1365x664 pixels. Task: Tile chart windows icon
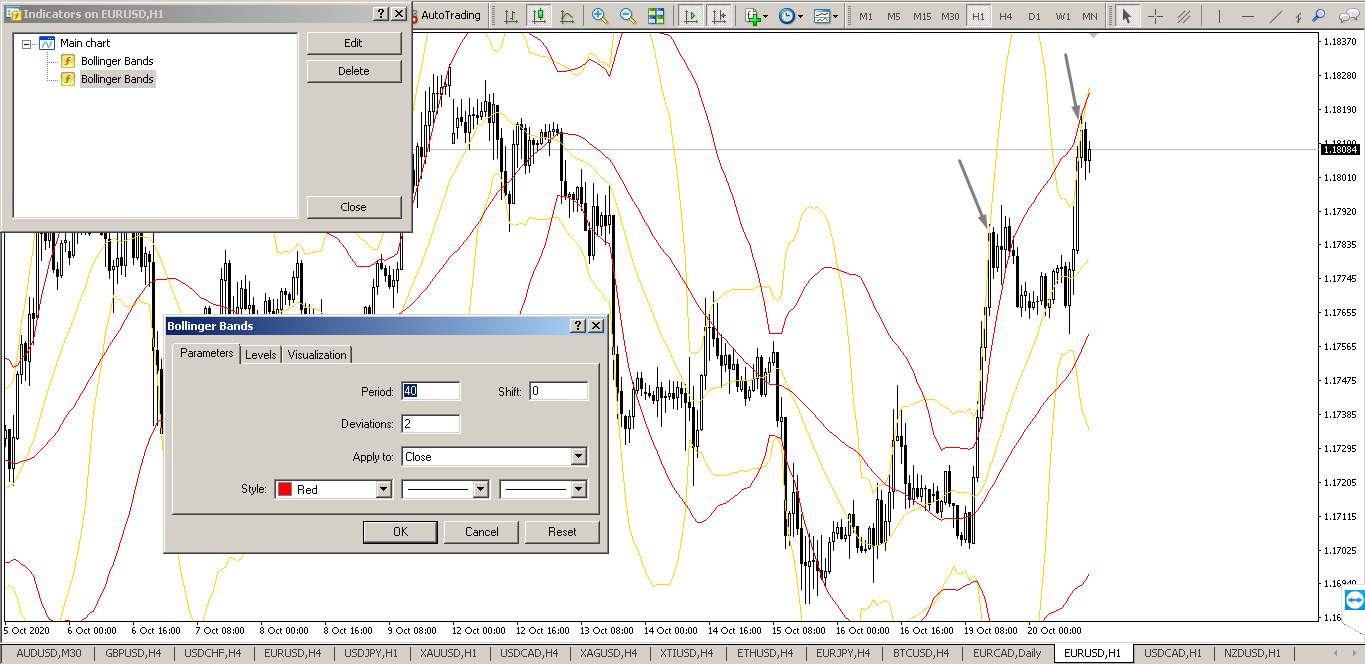656,15
